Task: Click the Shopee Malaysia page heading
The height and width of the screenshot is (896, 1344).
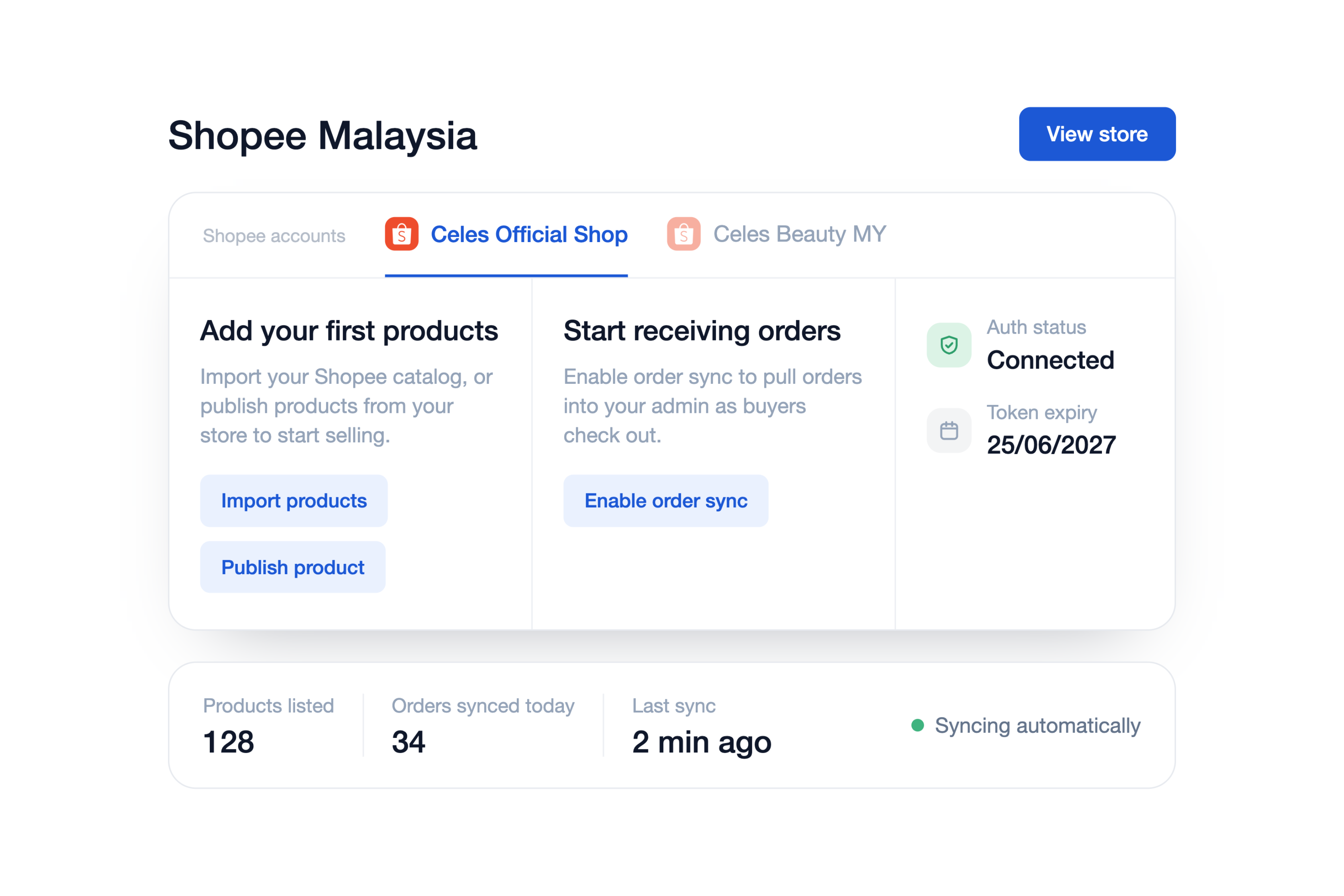Action: point(323,136)
